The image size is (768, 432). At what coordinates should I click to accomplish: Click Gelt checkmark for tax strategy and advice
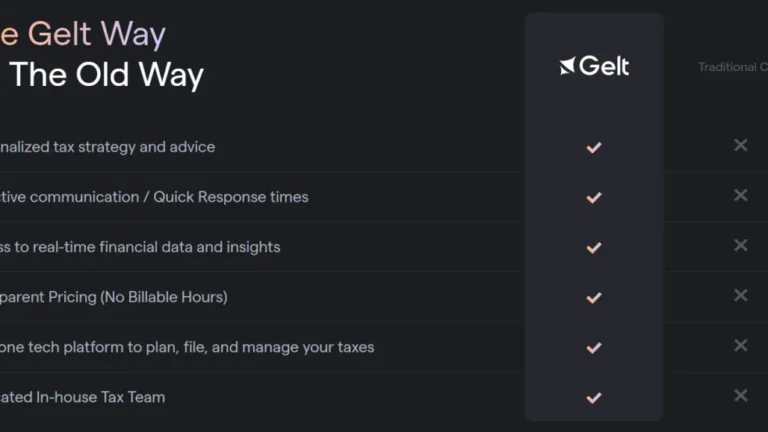pos(594,147)
